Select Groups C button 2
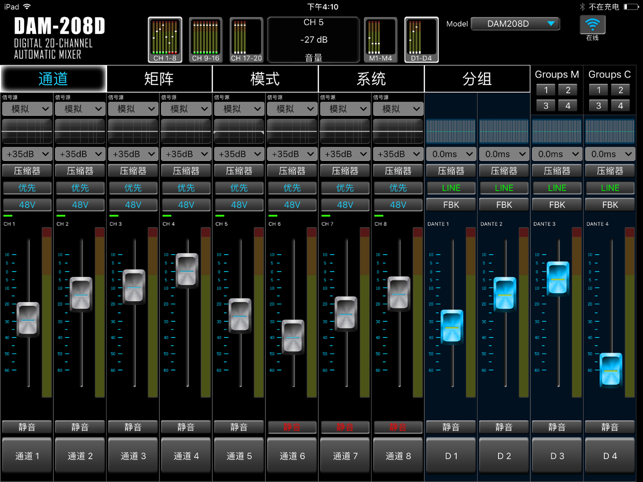 coord(620,90)
